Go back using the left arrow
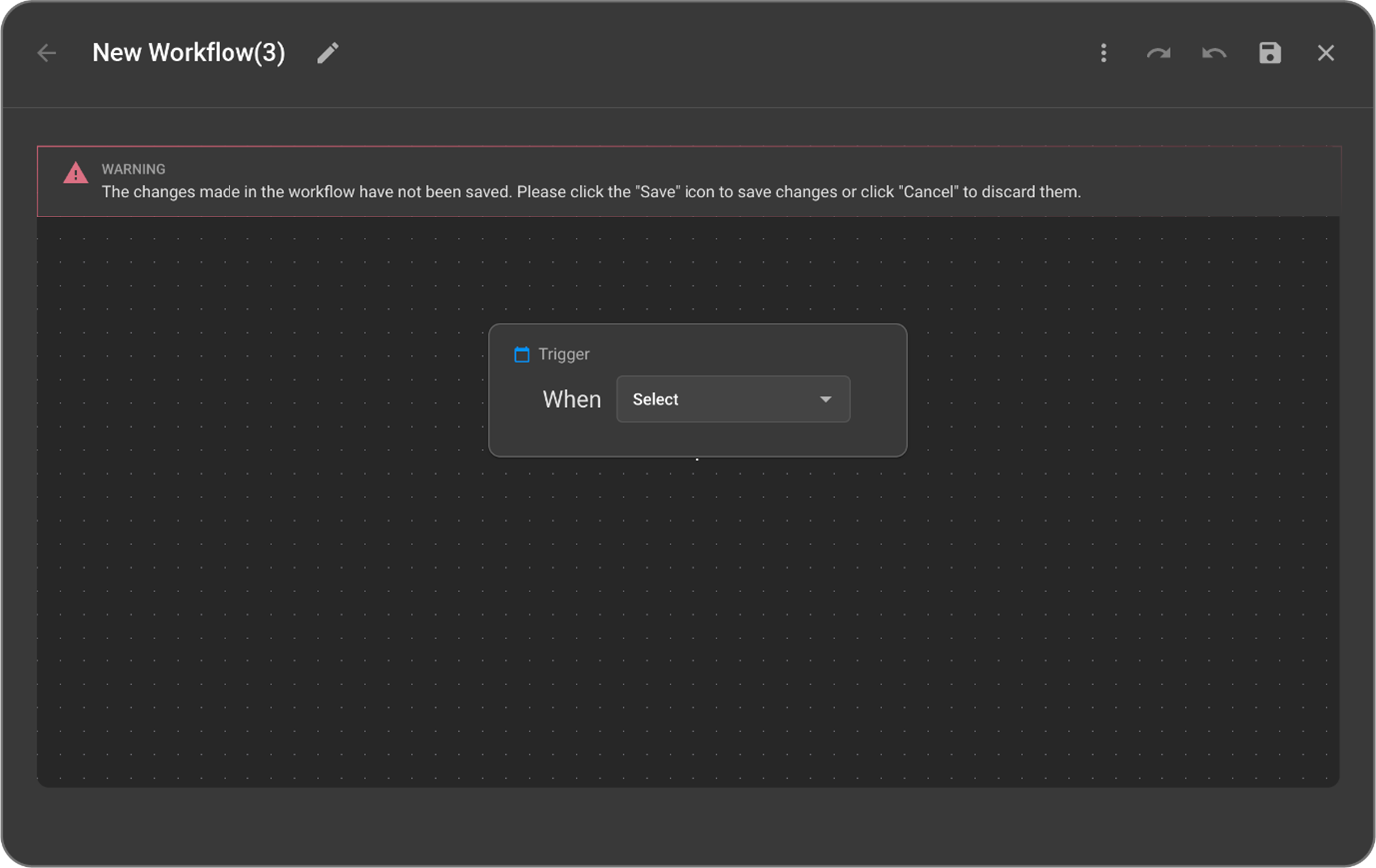 pos(47,53)
